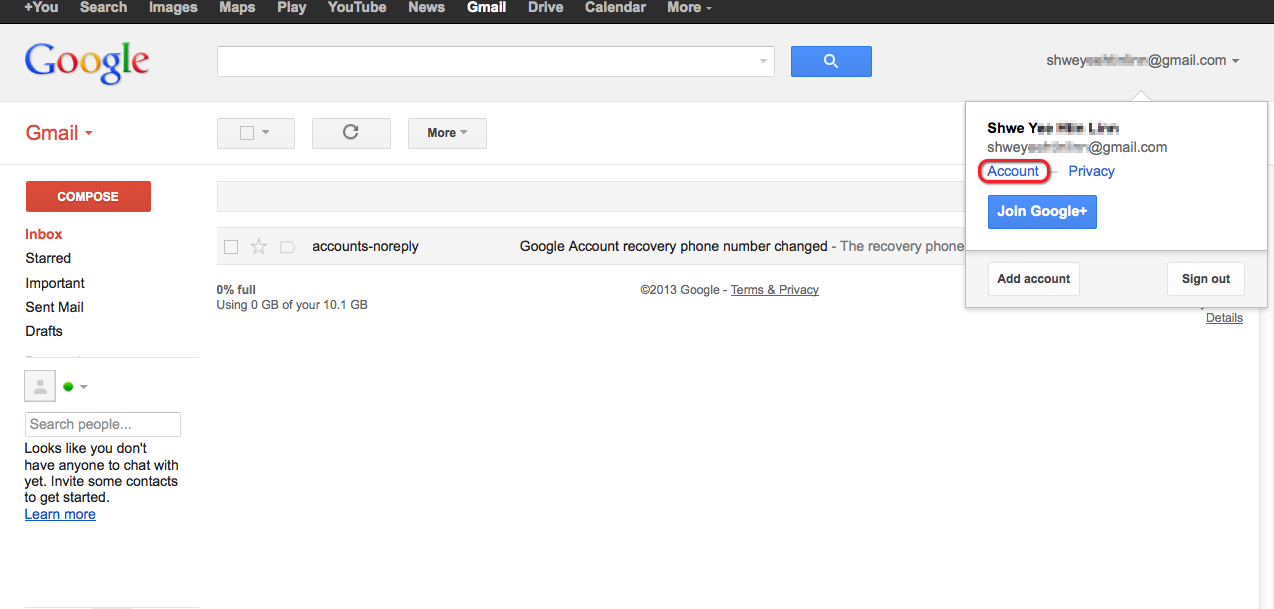Click the chat profile avatar icon
1274x609 pixels.
[x=40, y=386]
